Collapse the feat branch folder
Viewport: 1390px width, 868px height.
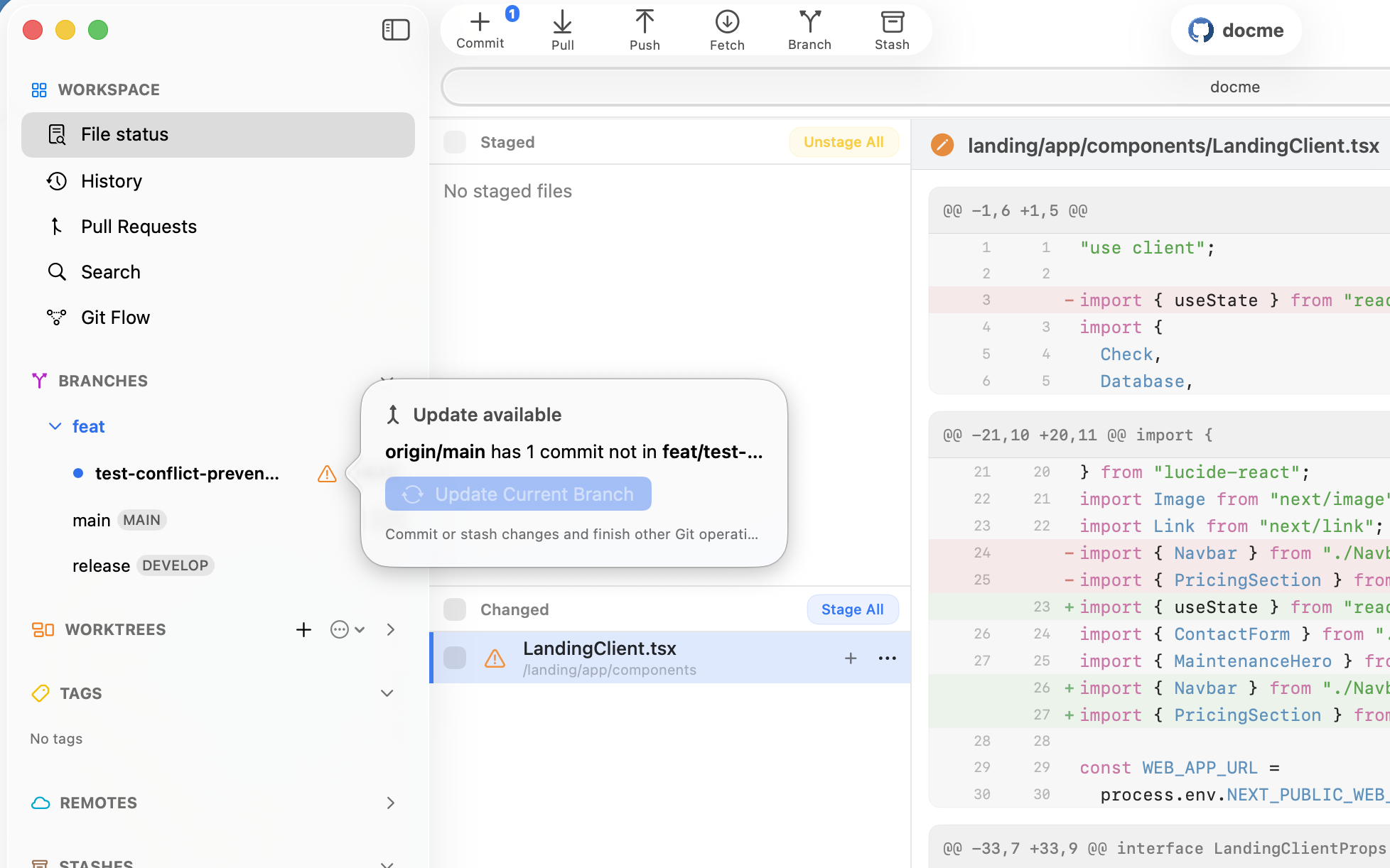pos(55,426)
